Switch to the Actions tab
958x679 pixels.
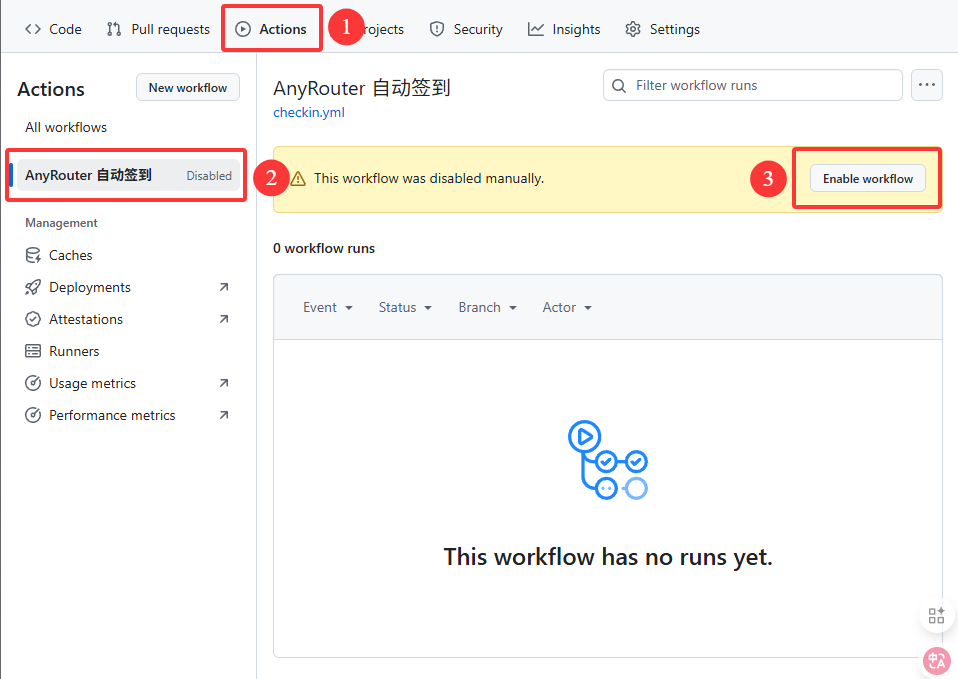point(271,29)
